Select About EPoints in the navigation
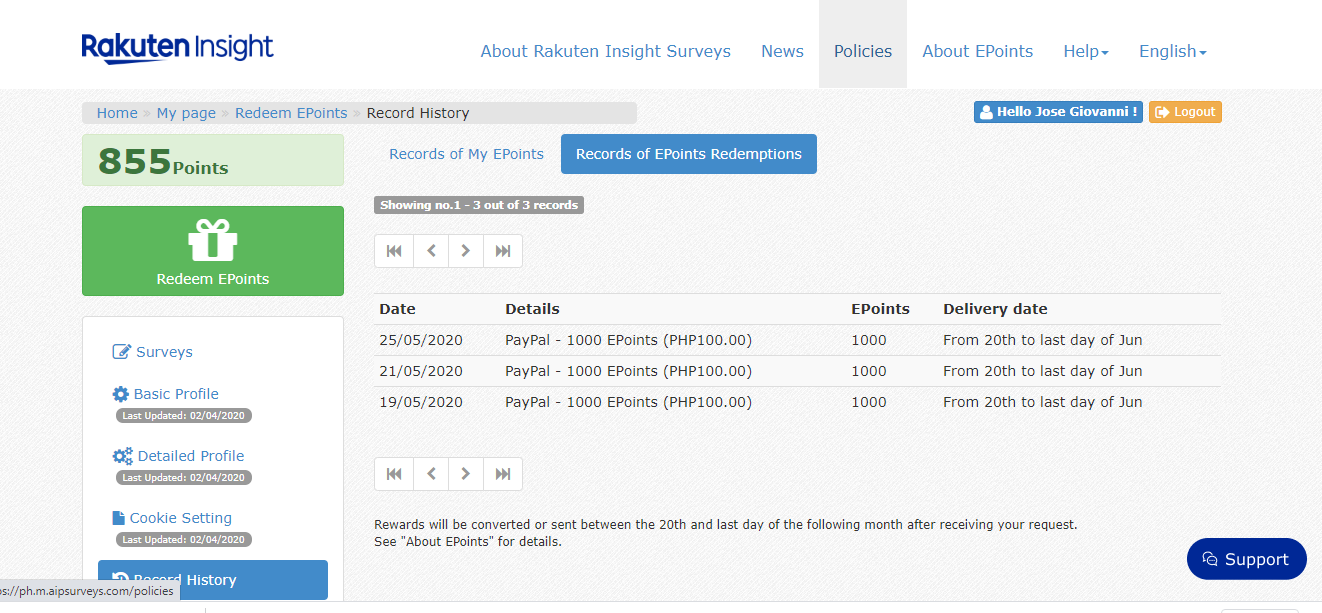Screen dimensions: 1322x613 977,51
